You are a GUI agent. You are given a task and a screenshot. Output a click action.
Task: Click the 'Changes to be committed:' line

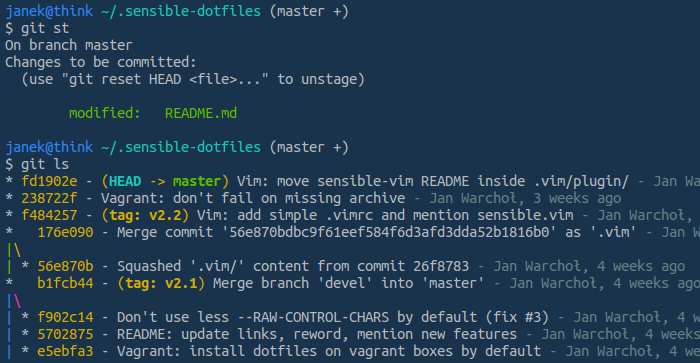point(101,62)
